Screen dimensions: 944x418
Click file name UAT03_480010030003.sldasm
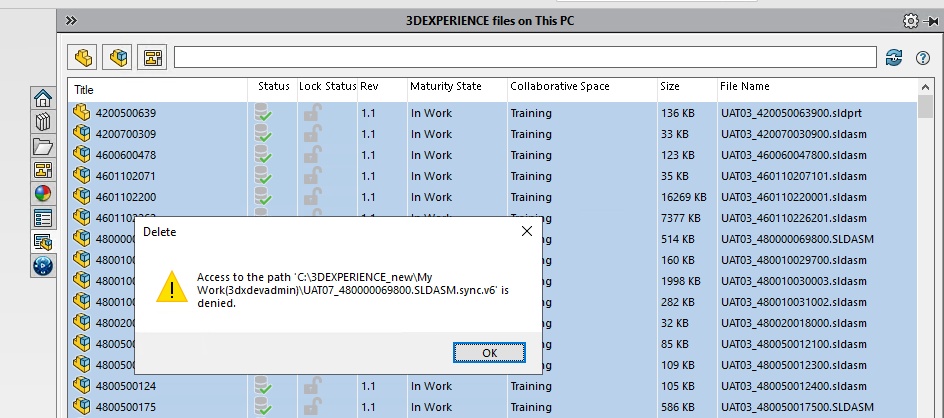[793, 281]
